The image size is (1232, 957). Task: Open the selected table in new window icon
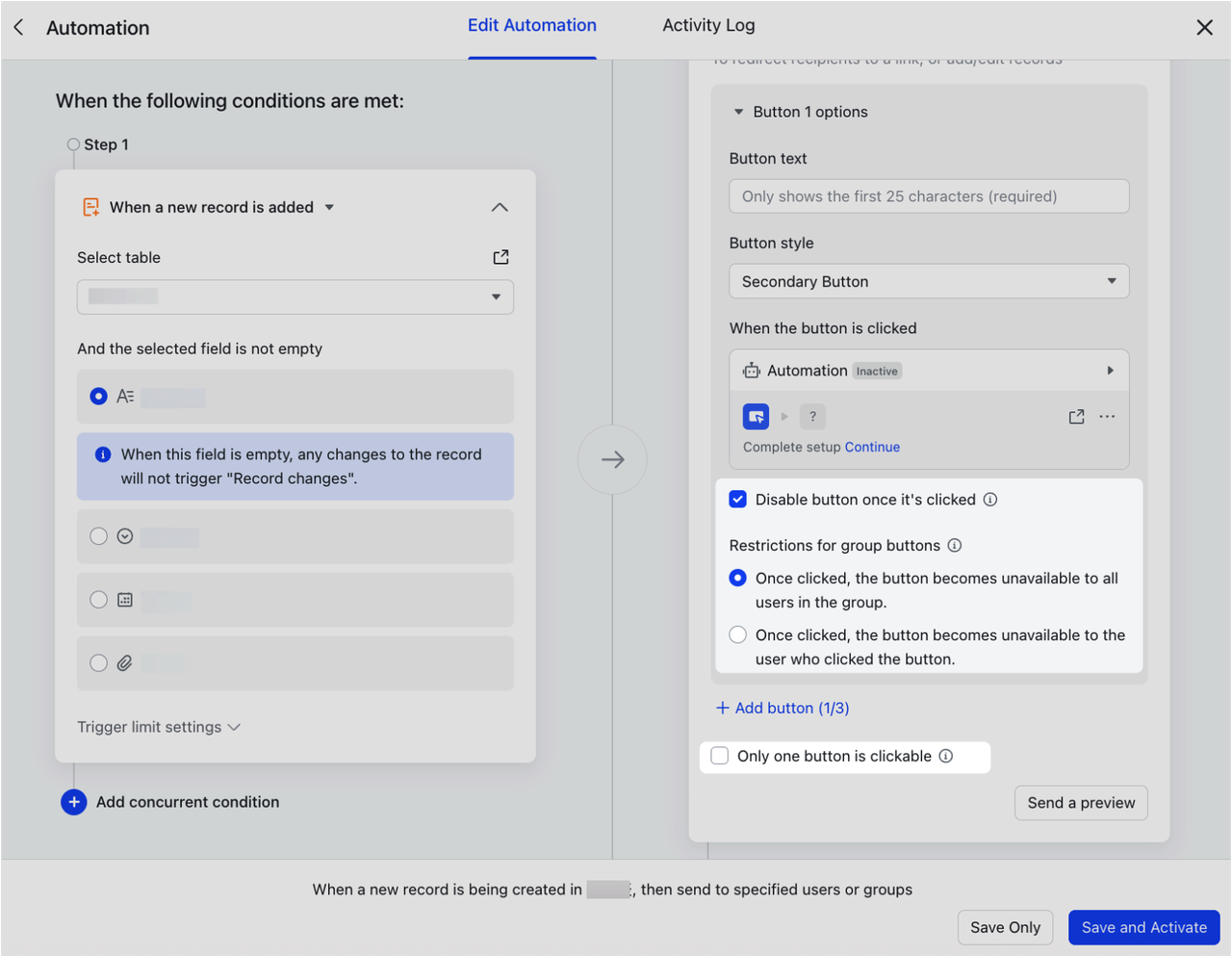coord(500,257)
